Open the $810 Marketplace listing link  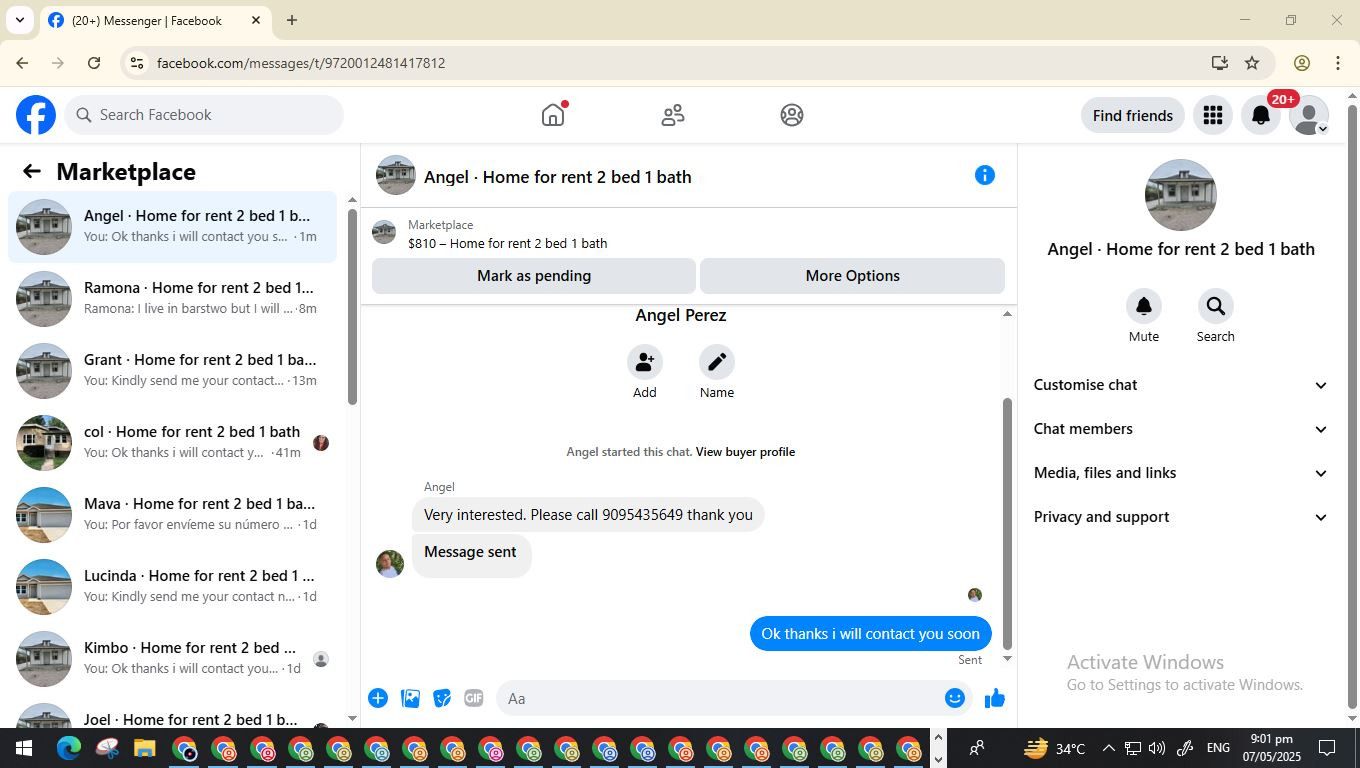click(507, 243)
